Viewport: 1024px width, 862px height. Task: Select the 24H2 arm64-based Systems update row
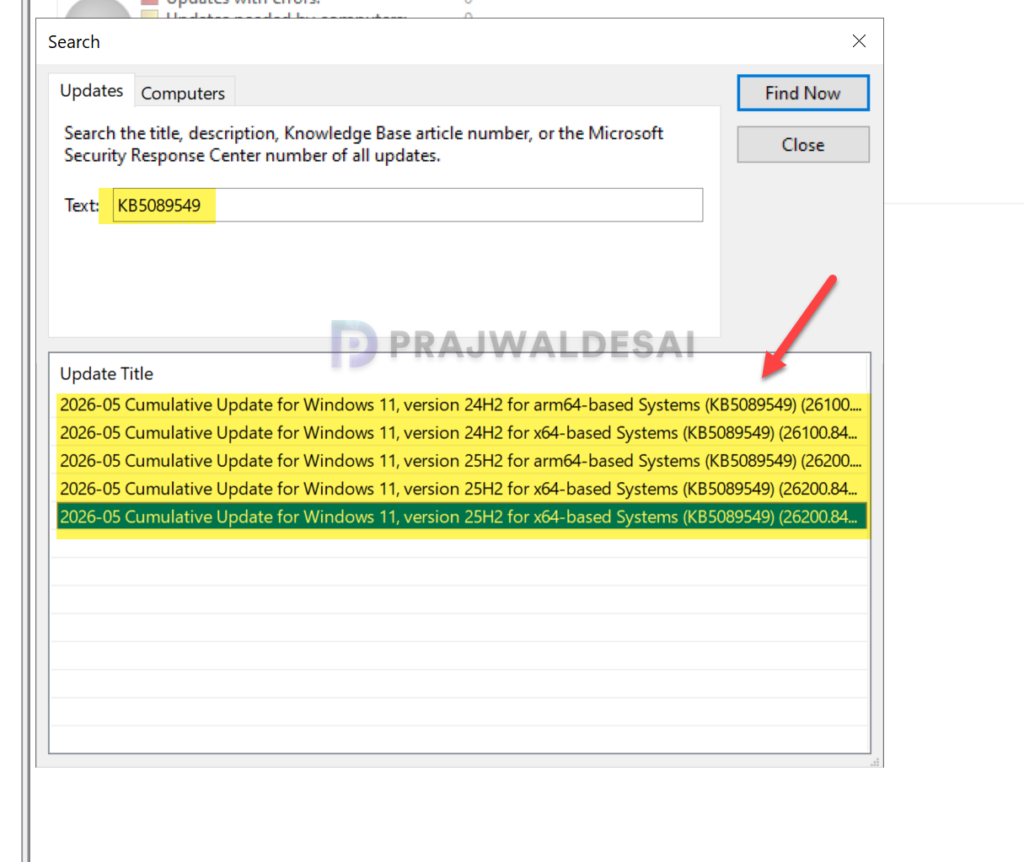pos(460,405)
